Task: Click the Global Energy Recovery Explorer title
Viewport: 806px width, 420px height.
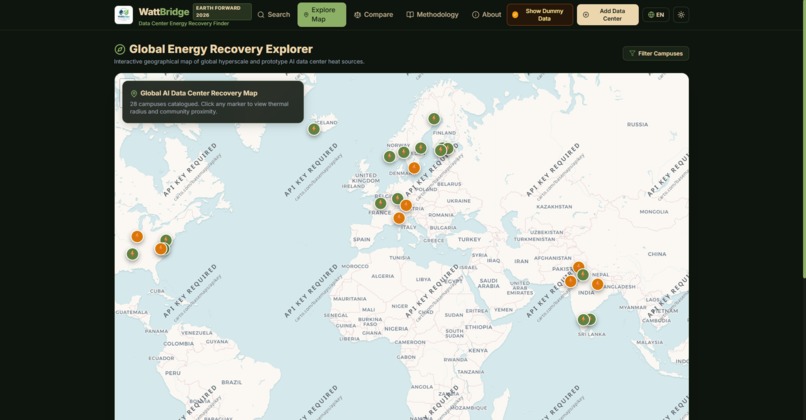Action: pyautogui.click(x=221, y=49)
